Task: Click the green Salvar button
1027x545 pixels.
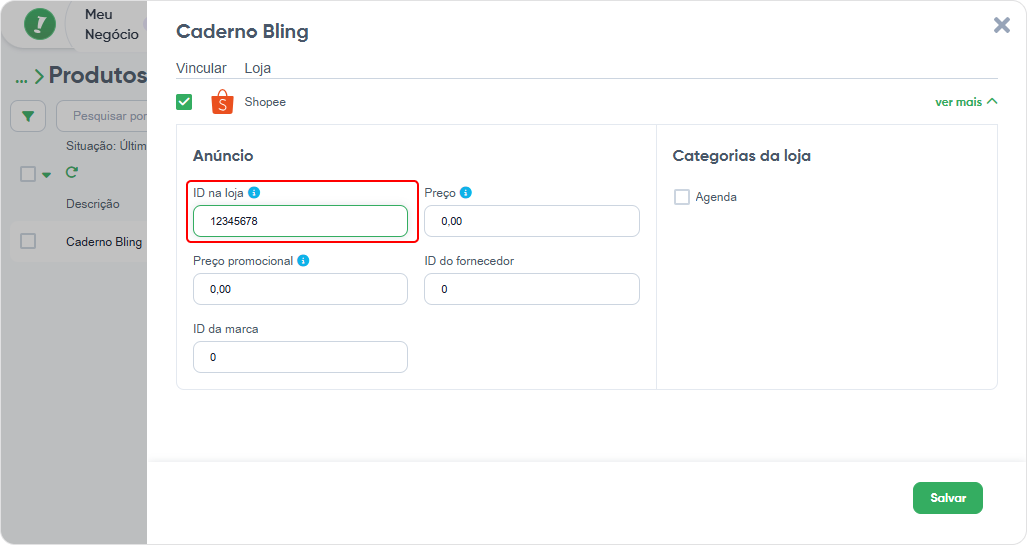Action: coord(948,498)
